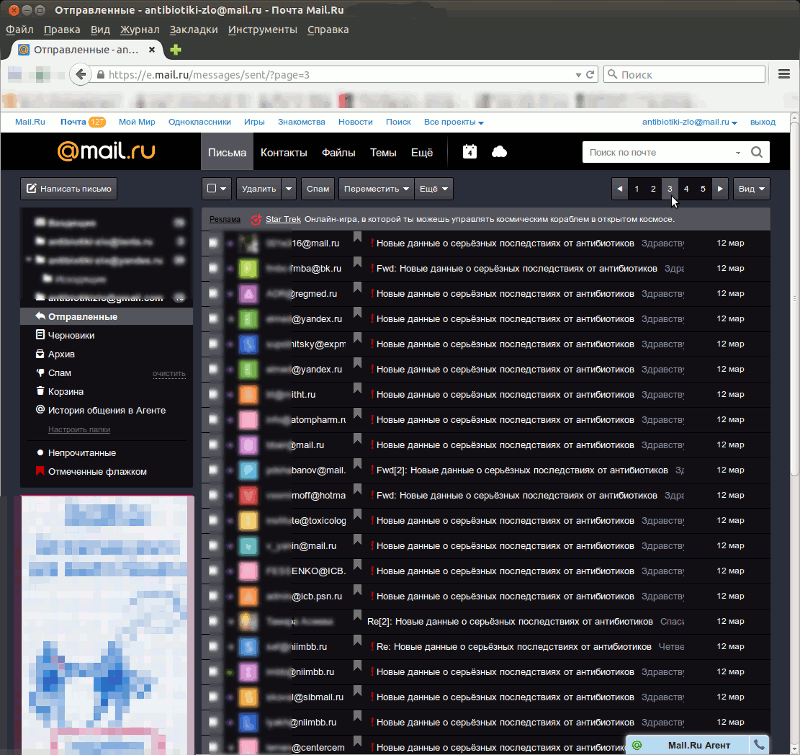Open the antibiotiki-zlo@mail.ru account dropdown
Screen dimensions: 800x755
[x=689, y=122]
